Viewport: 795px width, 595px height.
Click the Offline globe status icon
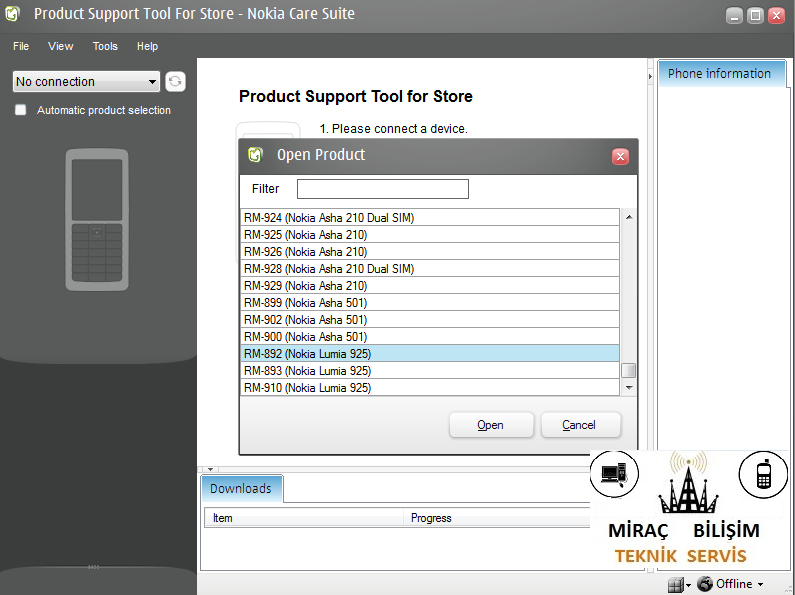[705, 584]
